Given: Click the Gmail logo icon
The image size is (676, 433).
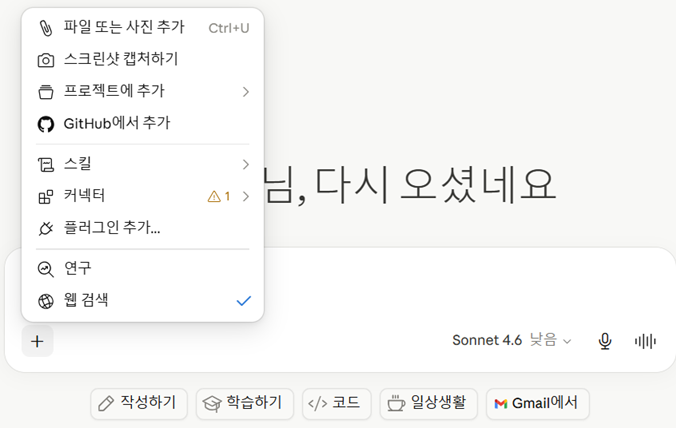Looking at the screenshot, I should 501,404.
